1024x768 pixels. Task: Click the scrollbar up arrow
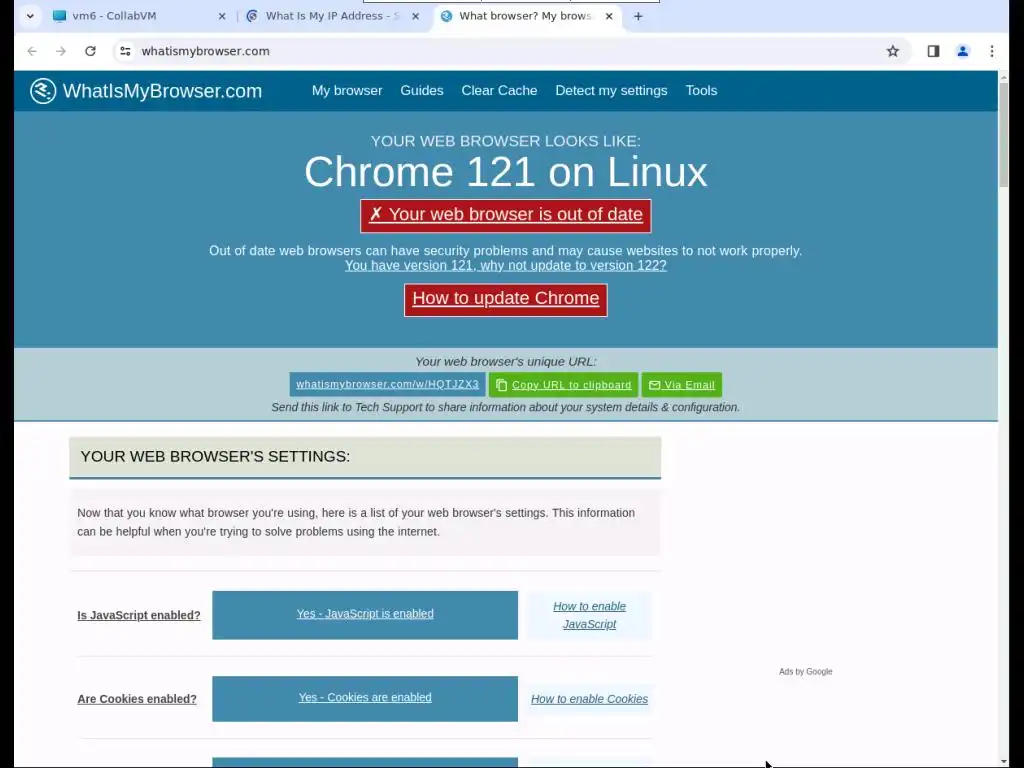[x=1003, y=76]
